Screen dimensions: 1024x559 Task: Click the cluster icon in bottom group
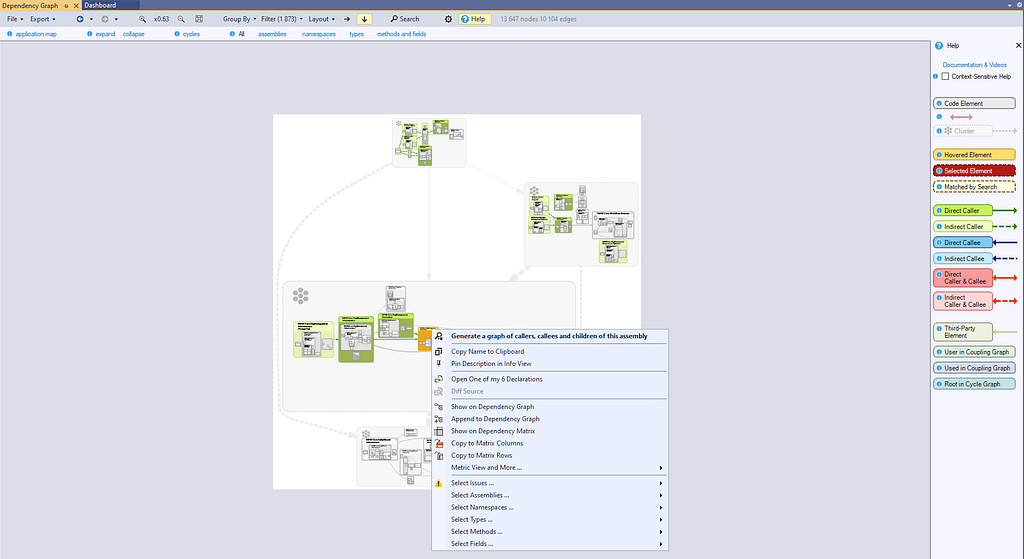tap(366, 434)
